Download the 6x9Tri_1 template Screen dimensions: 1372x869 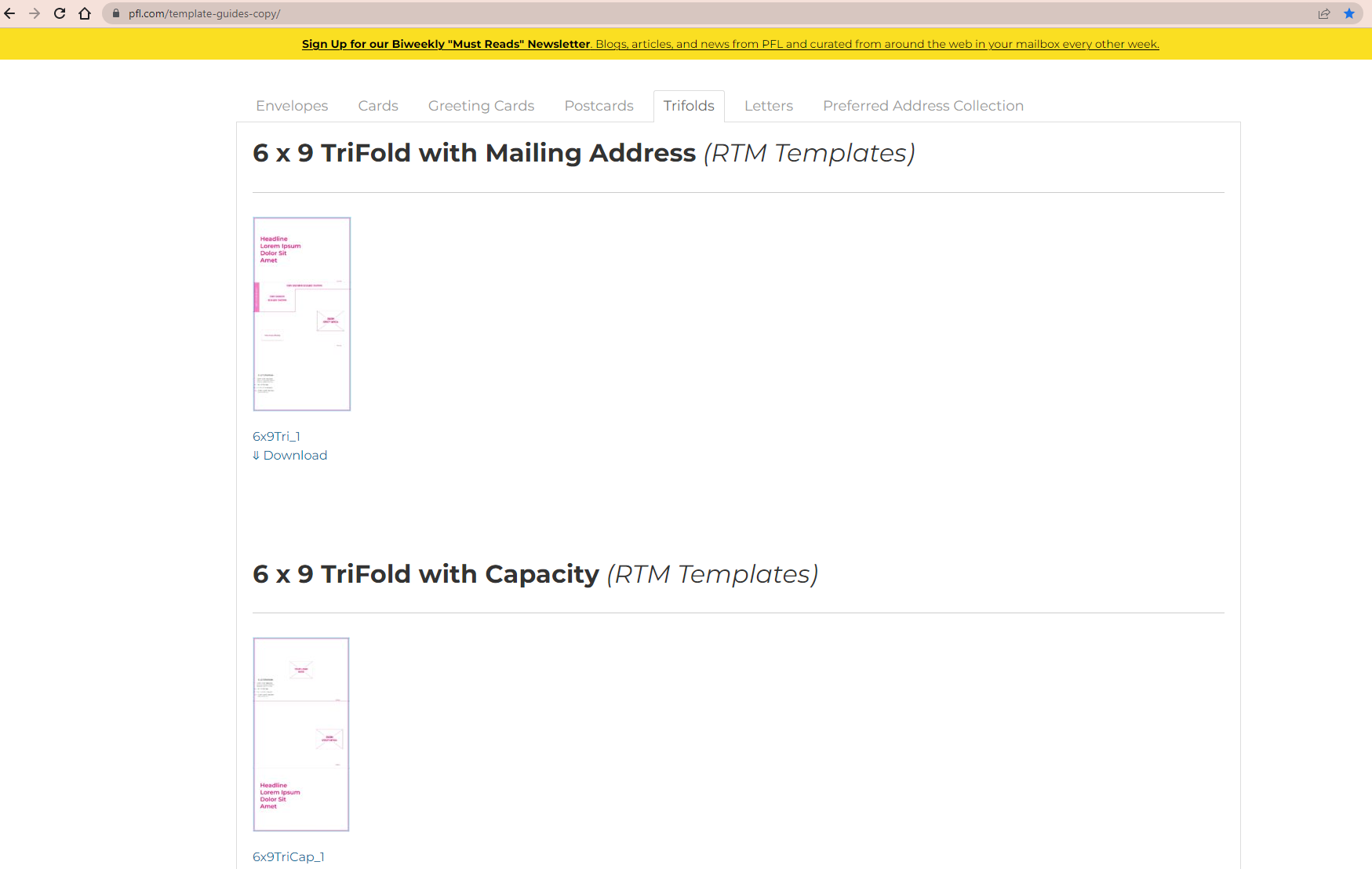click(x=295, y=455)
